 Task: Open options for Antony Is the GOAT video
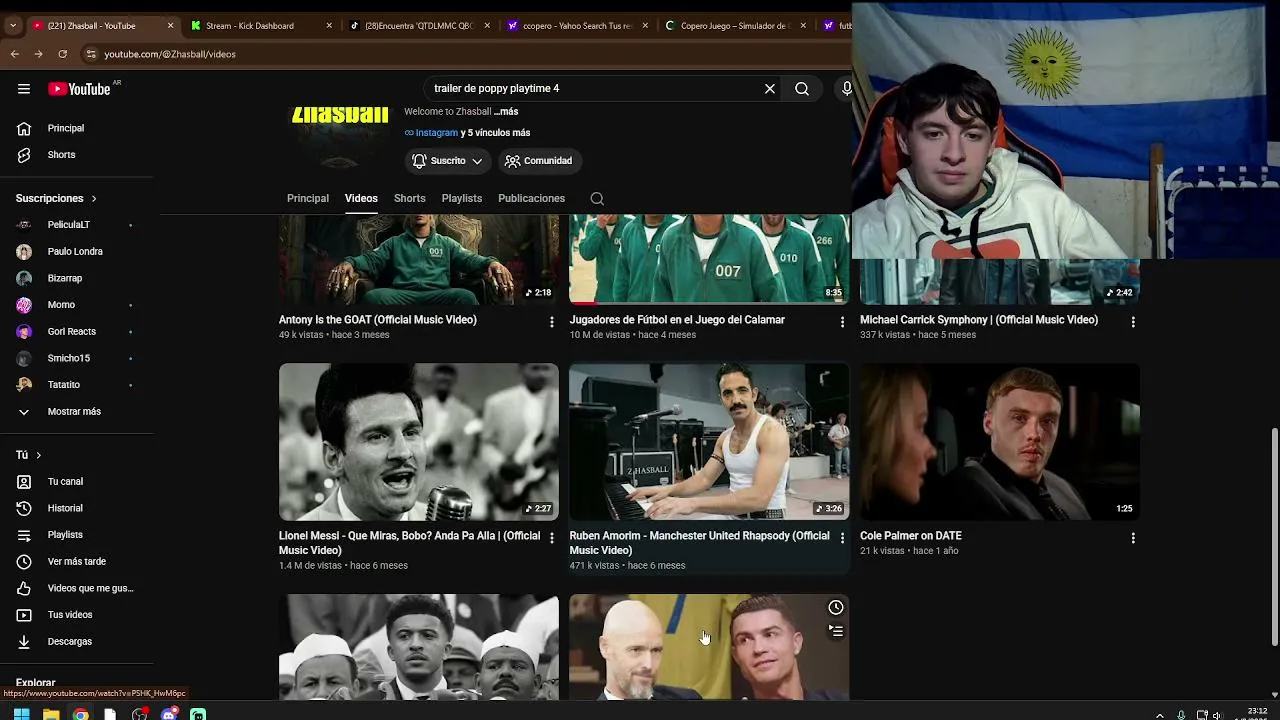(551, 322)
